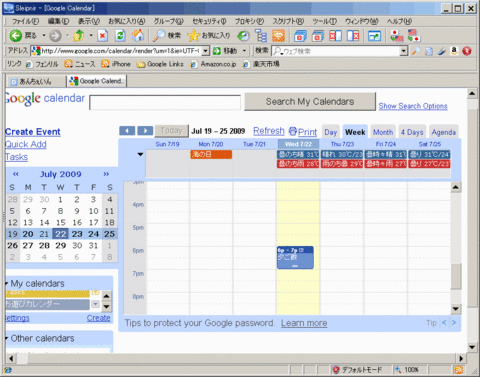Open the magnifier search (検索) toolbar button
This screenshot has width=480, height=377.
coord(167,36)
